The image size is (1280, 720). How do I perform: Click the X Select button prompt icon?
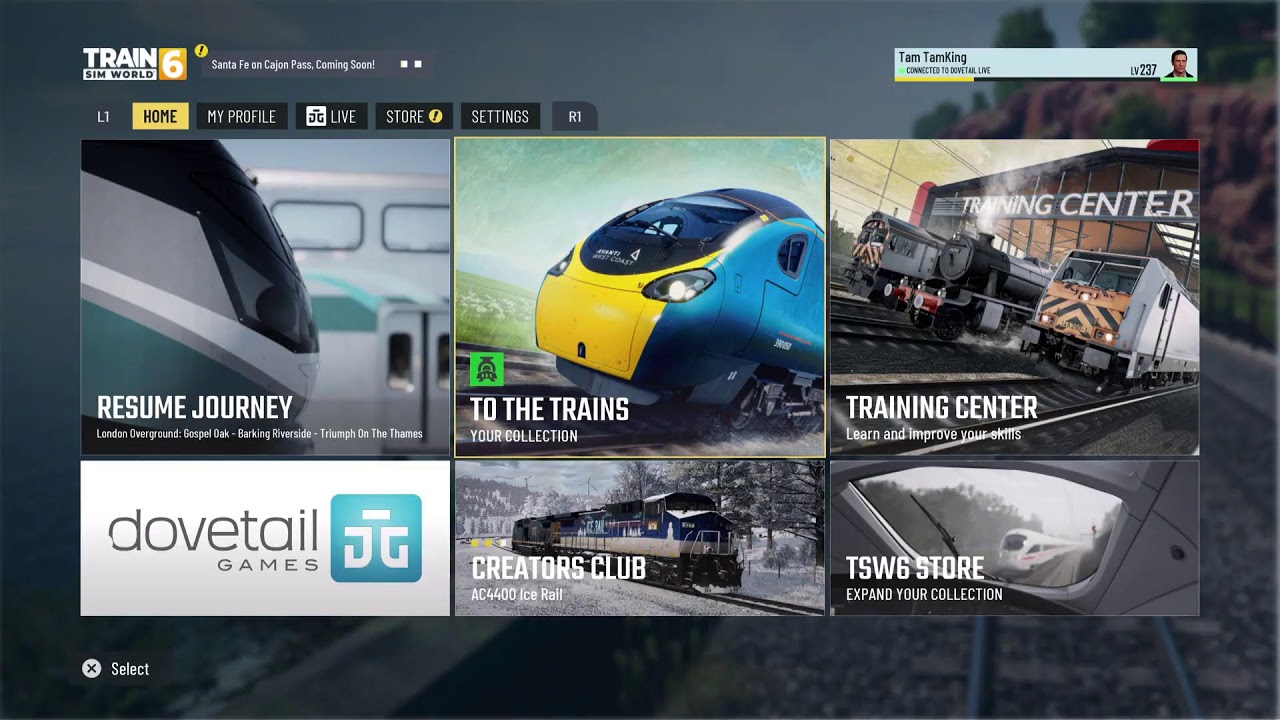point(92,669)
